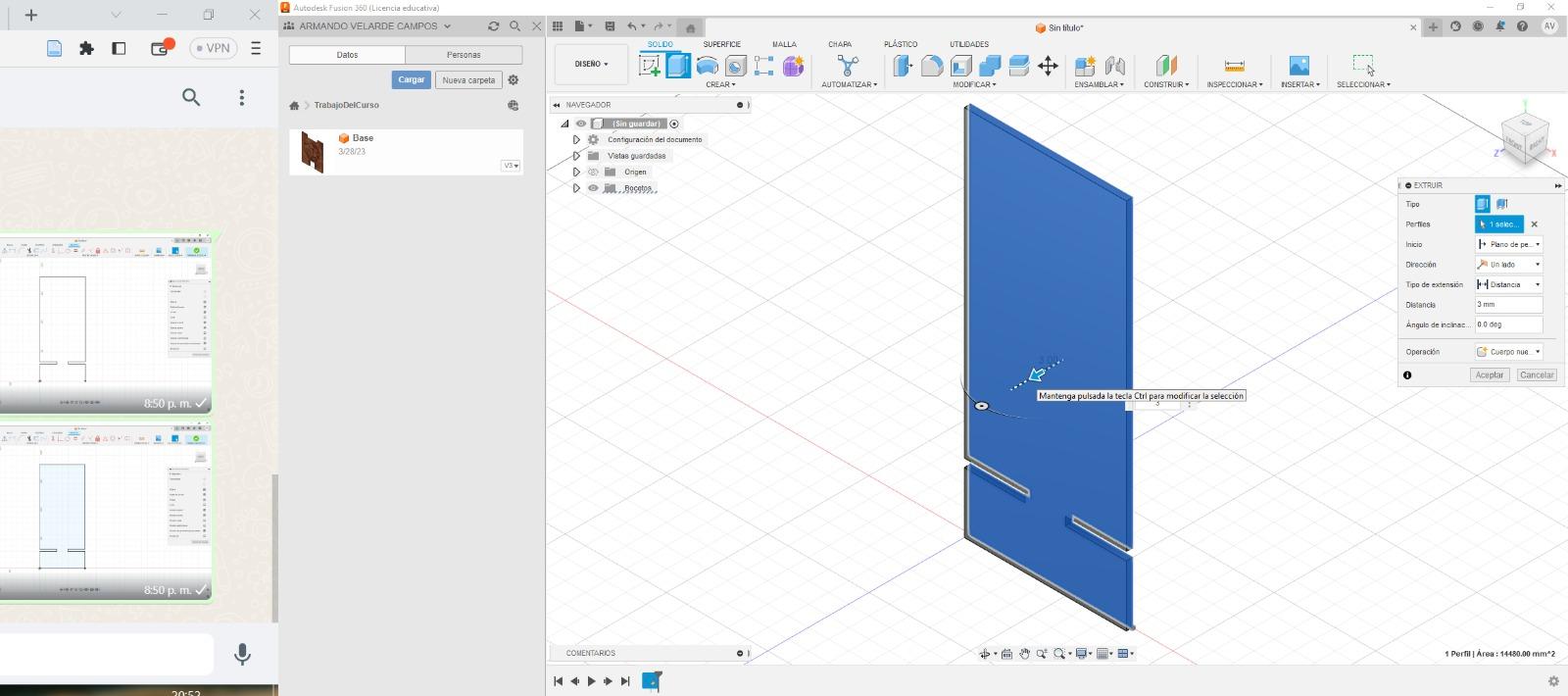Image resolution: width=1568 pixels, height=696 pixels.
Task: Click the Zoom Window tool
Action: pos(1059,654)
